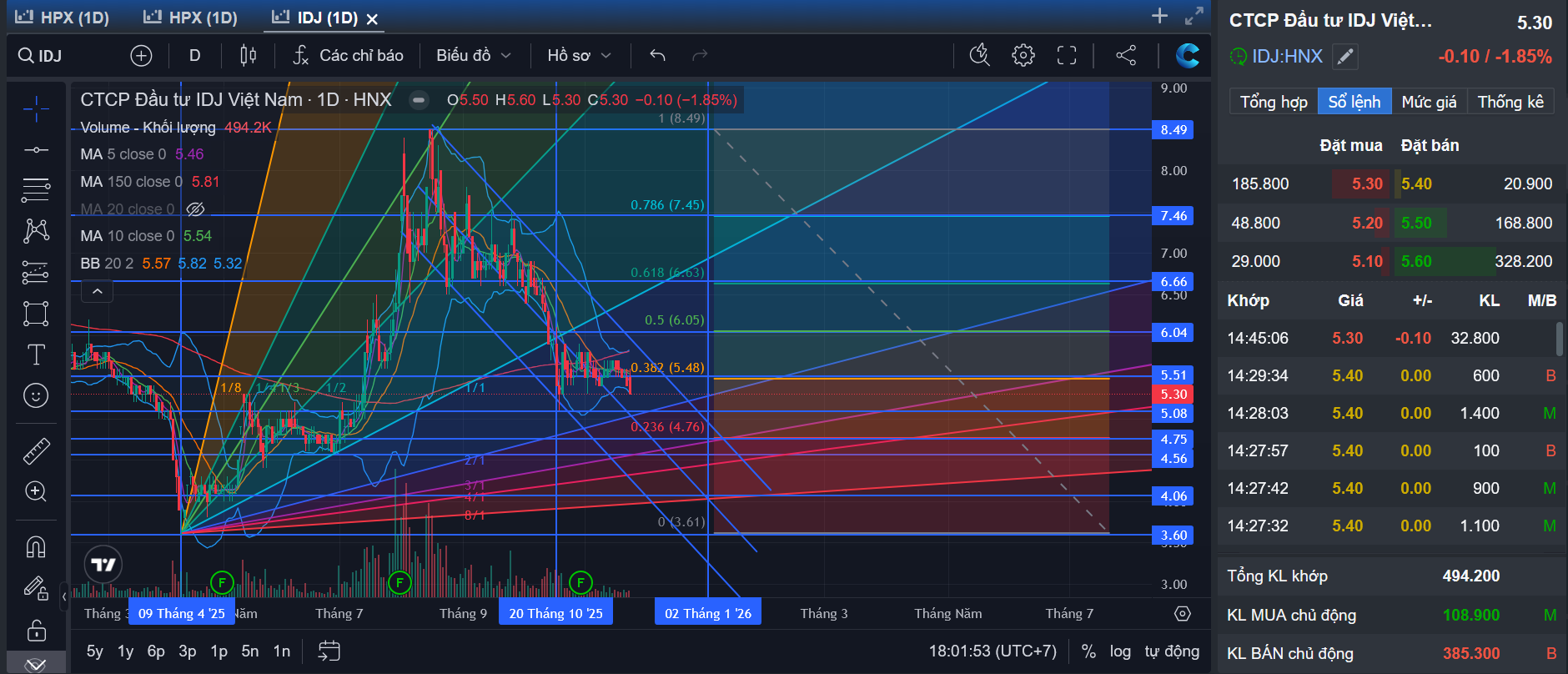Select the geometric shapes tool

point(36,314)
